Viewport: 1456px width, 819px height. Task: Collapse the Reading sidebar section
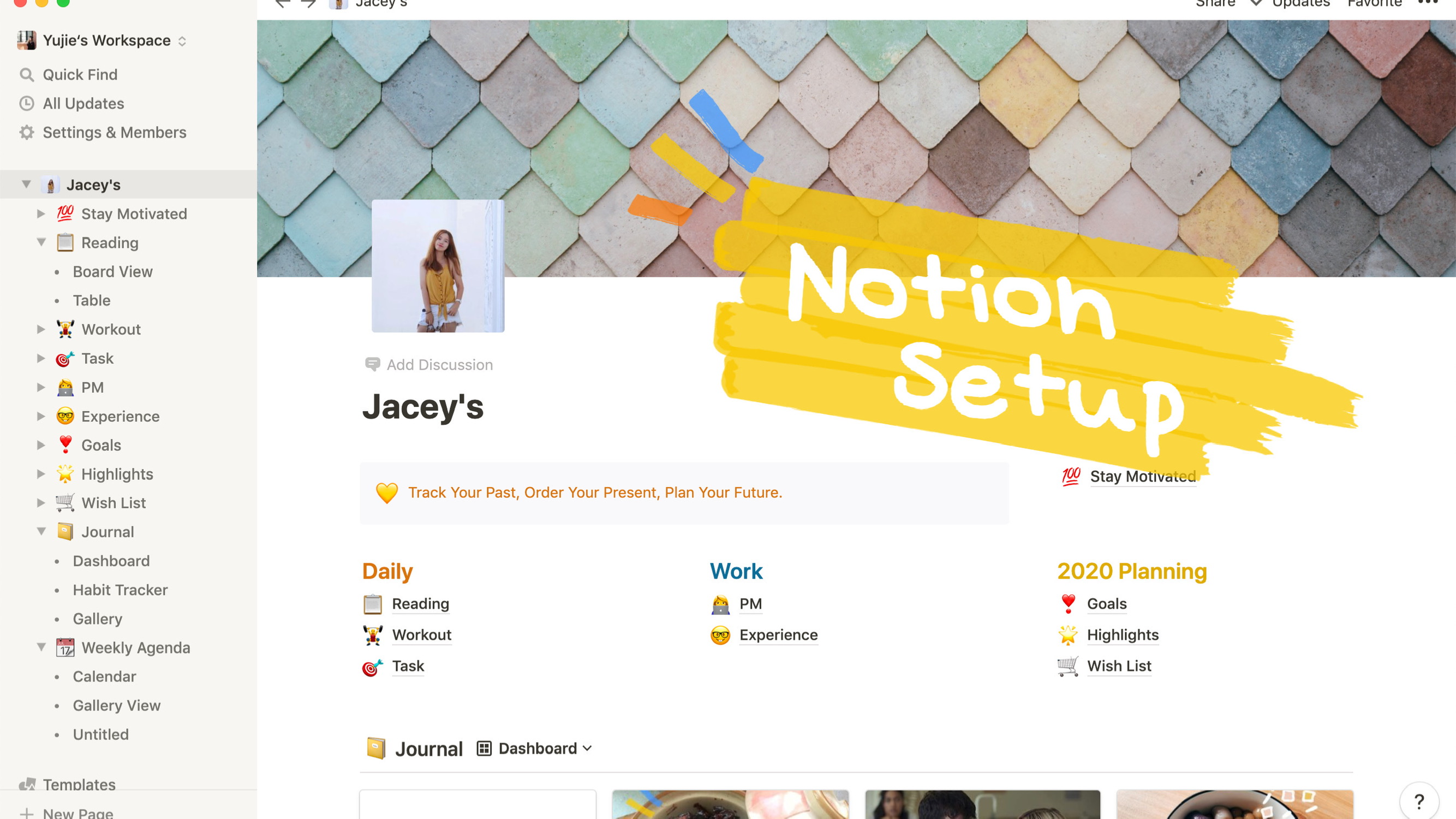(x=41, y=242)
